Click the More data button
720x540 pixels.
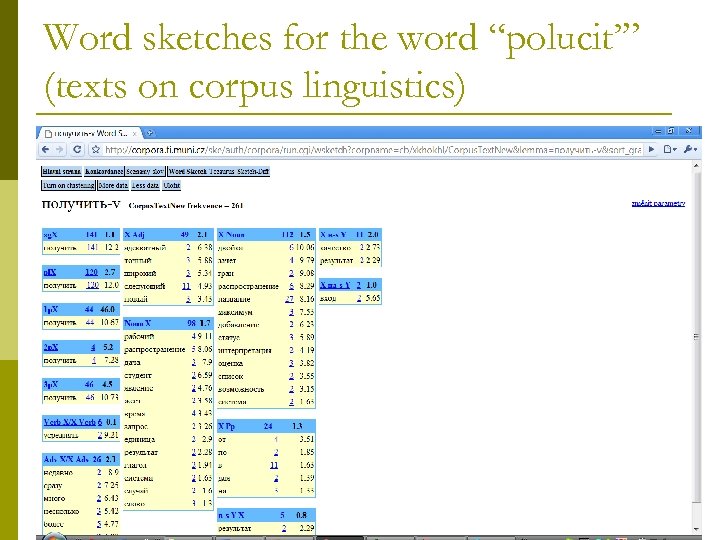pos(113,185)
